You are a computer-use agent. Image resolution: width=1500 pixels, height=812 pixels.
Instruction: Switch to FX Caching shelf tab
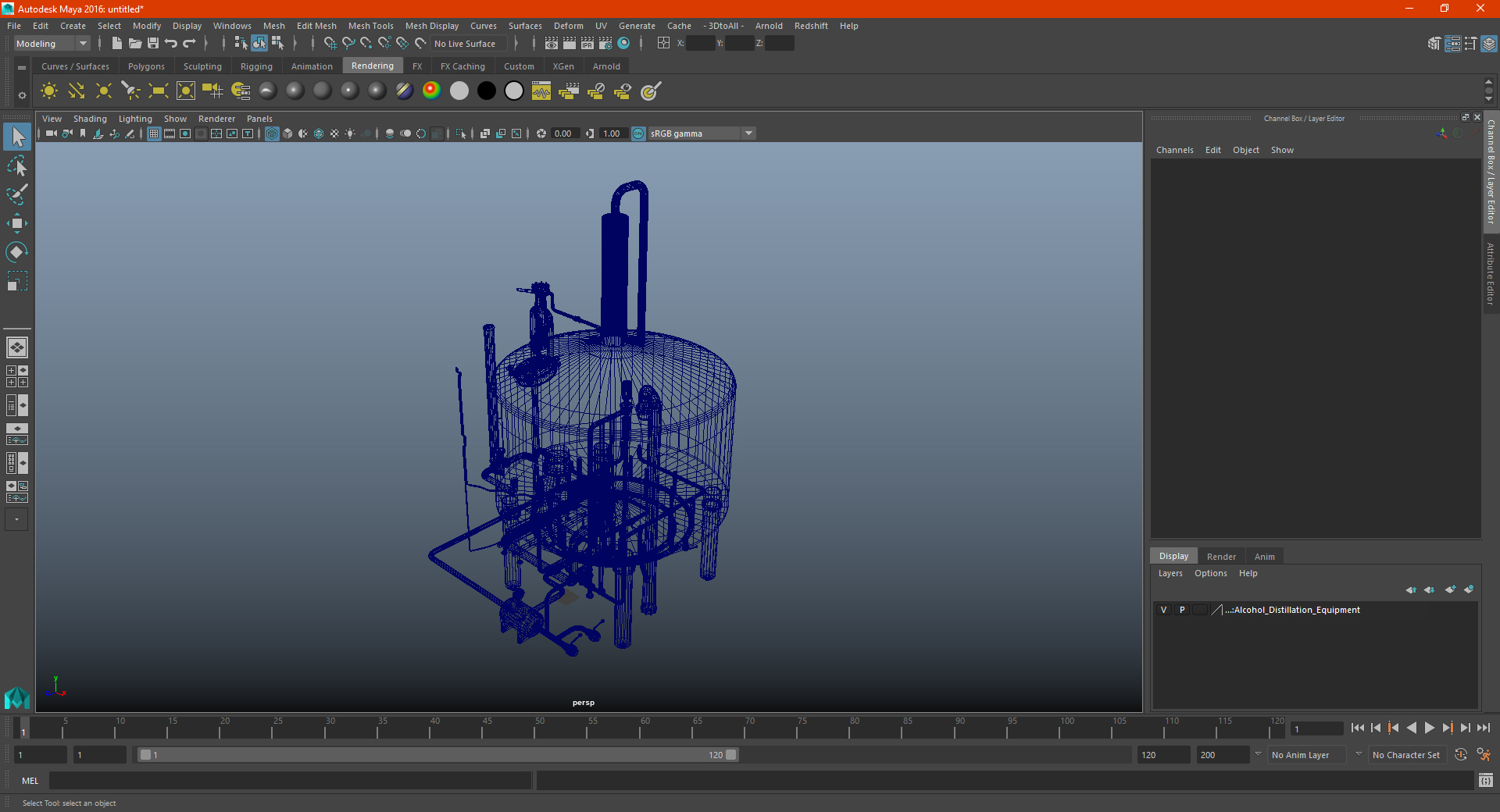[x=462, y=66]
